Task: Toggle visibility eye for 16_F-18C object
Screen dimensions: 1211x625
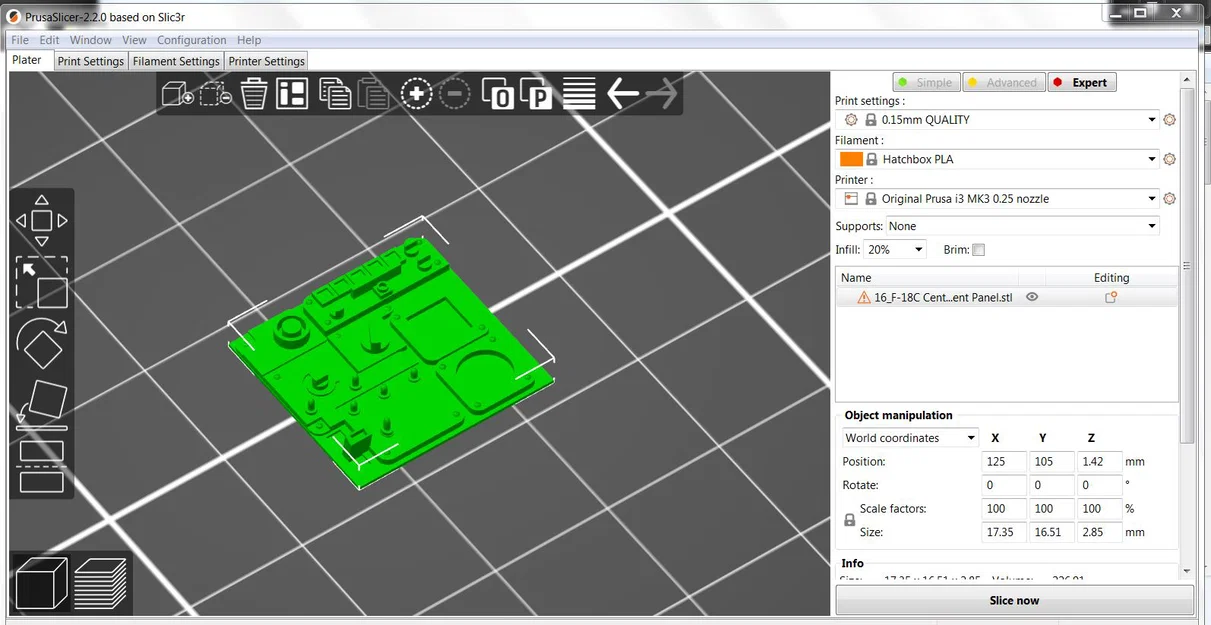Action: click(1032, 297)
